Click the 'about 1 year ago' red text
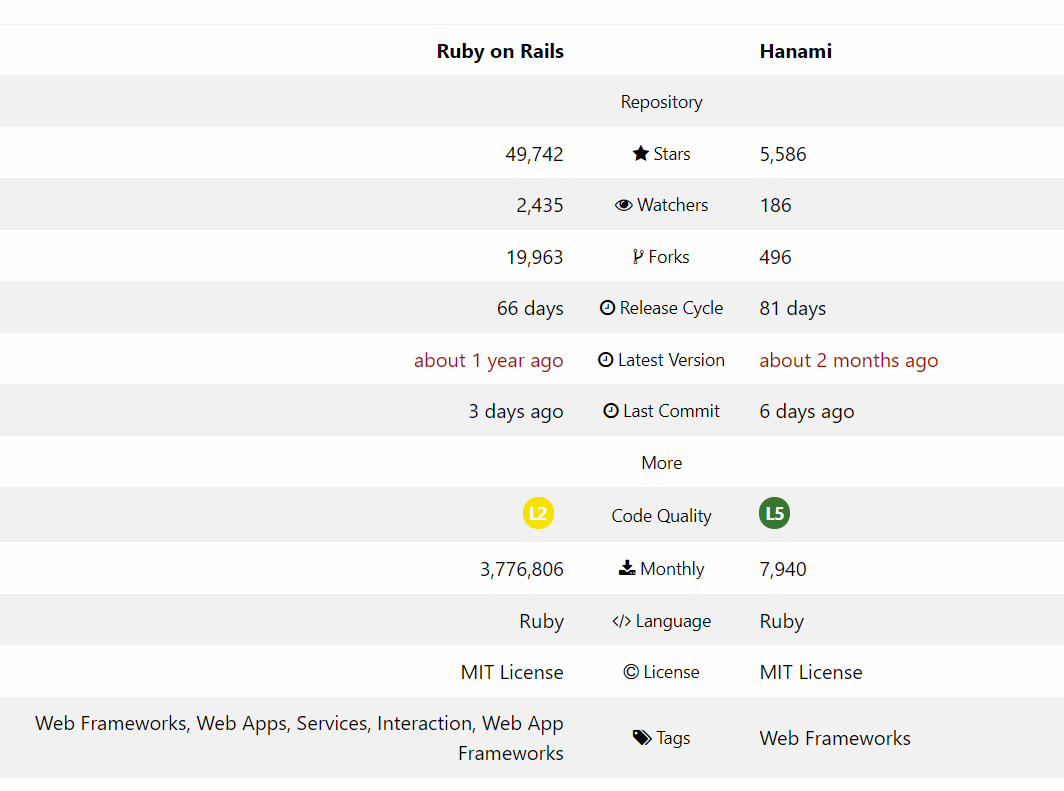1064x791 pixels. click(489, 360)
